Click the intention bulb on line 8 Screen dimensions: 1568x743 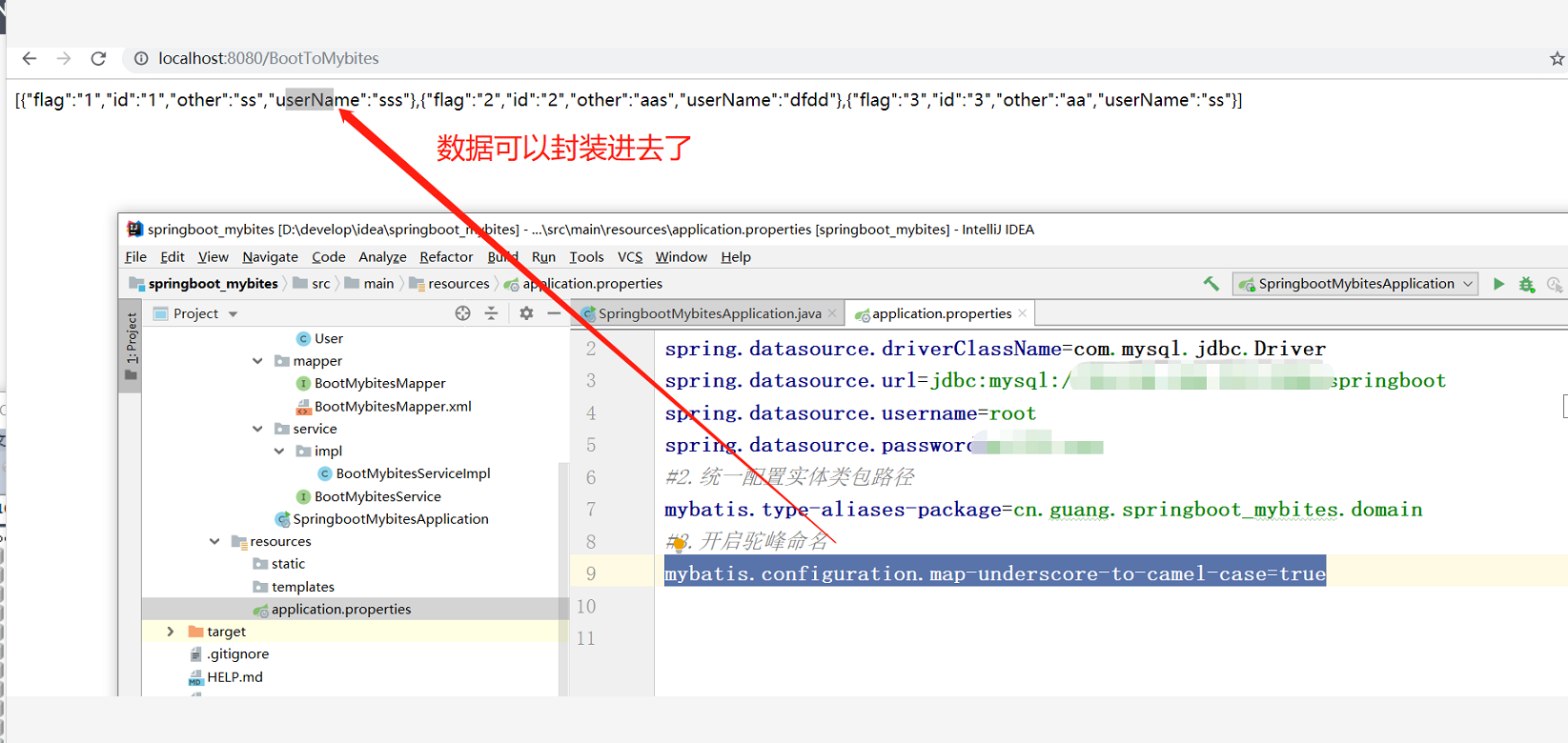678,544
